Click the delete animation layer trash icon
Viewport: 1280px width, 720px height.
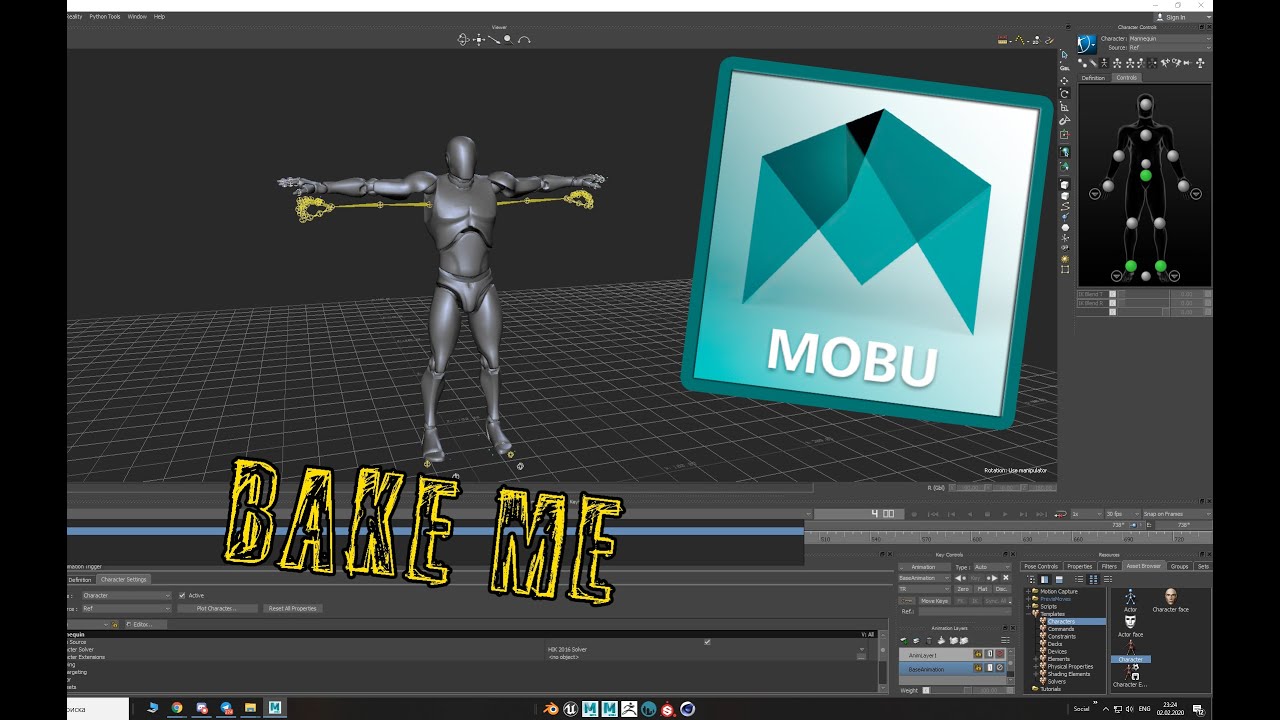[929, 641]
